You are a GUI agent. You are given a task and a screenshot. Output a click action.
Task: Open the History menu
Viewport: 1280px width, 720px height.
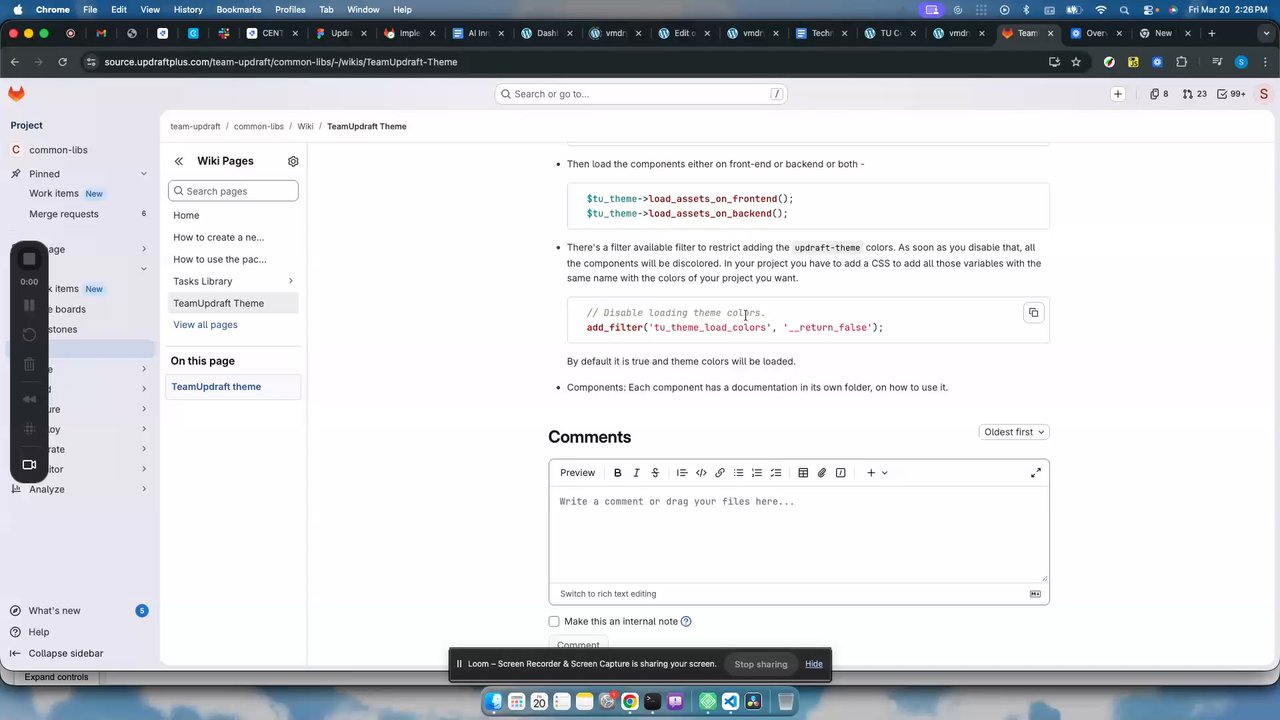click(x=188, y=9)
